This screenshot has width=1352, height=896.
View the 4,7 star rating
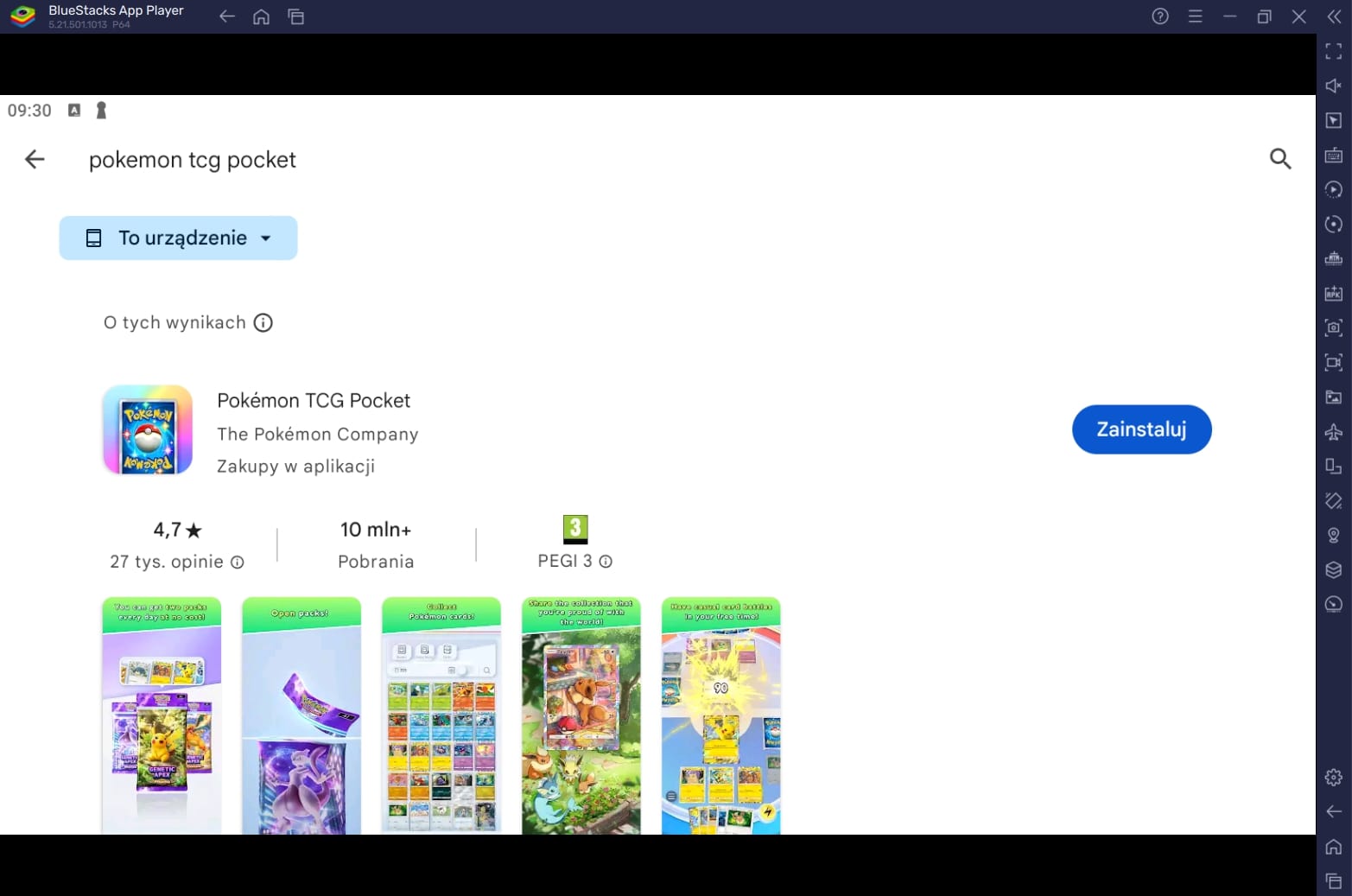tap(177, 530)
